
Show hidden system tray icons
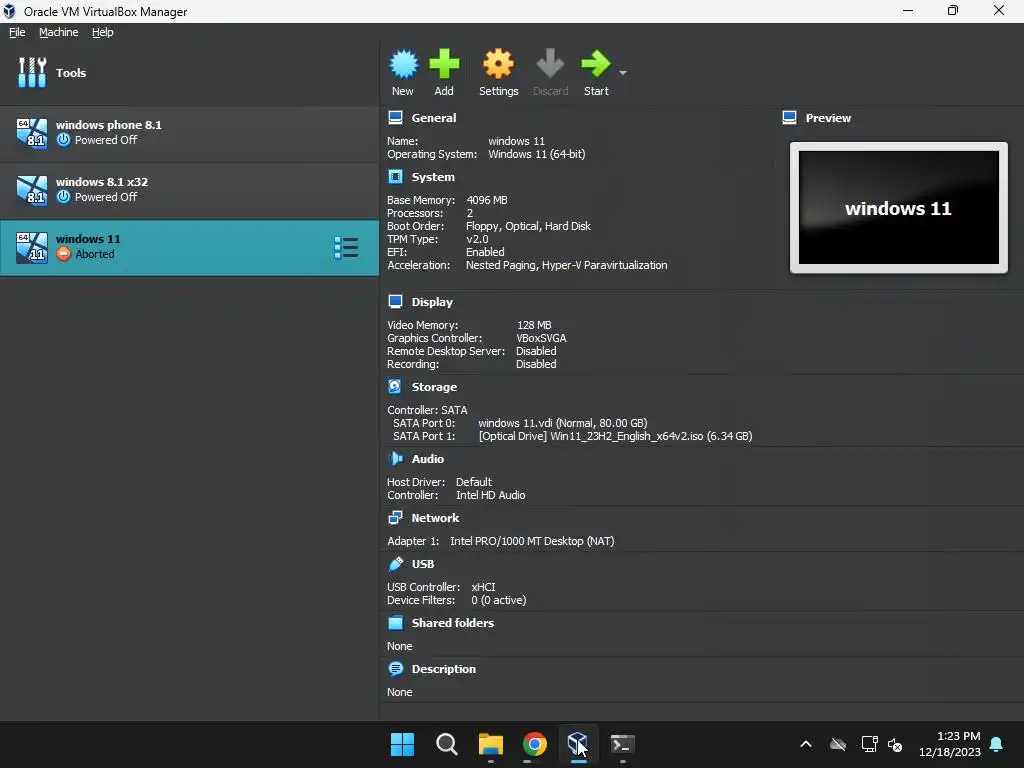(x=806, y=744)
